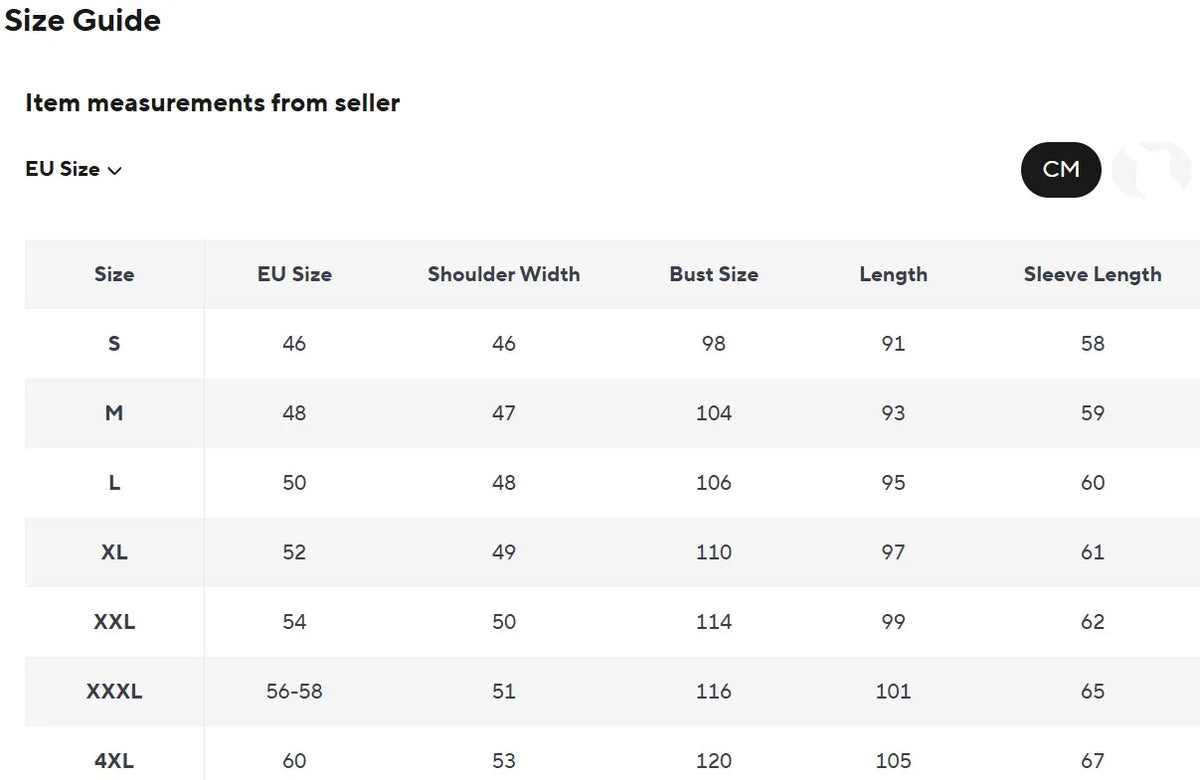Click the Shoulder Width column header

[x=504, y=274]
